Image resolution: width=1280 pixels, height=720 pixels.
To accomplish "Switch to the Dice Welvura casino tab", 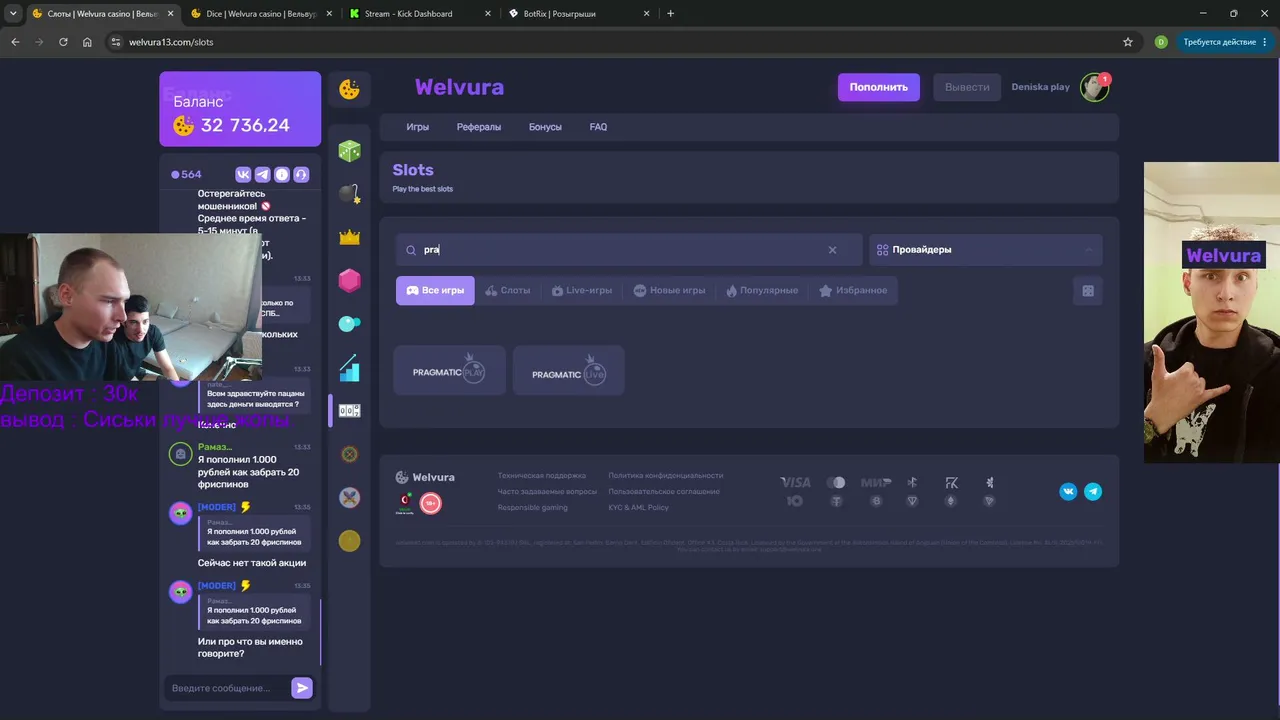I will (x=260, y=14).
